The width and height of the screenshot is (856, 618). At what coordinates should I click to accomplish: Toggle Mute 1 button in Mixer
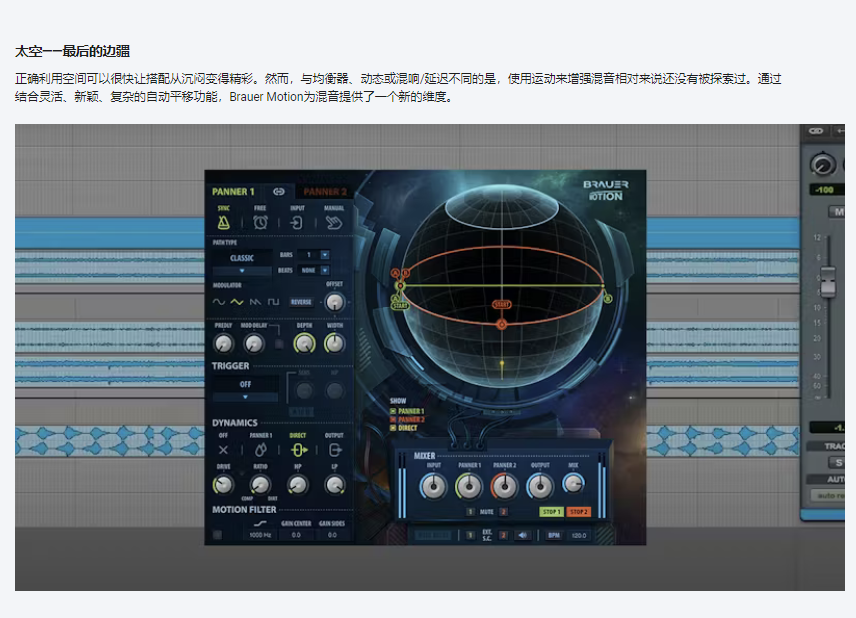click(470, 512)
